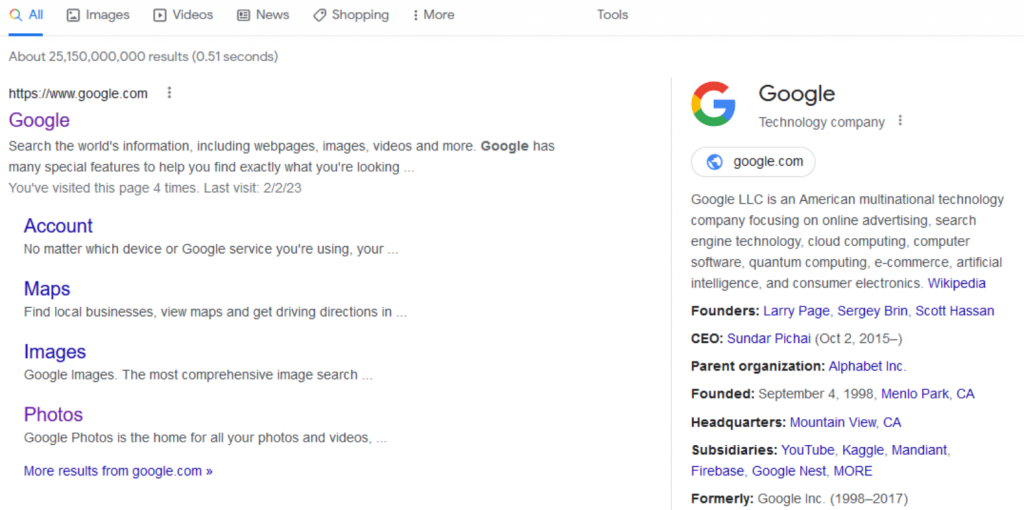Click More results from google.com

118,471
